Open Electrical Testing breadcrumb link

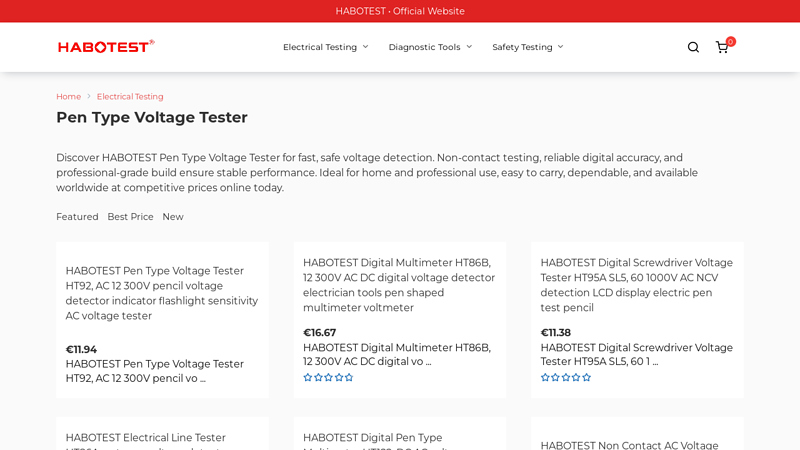(x=130, y=96)
